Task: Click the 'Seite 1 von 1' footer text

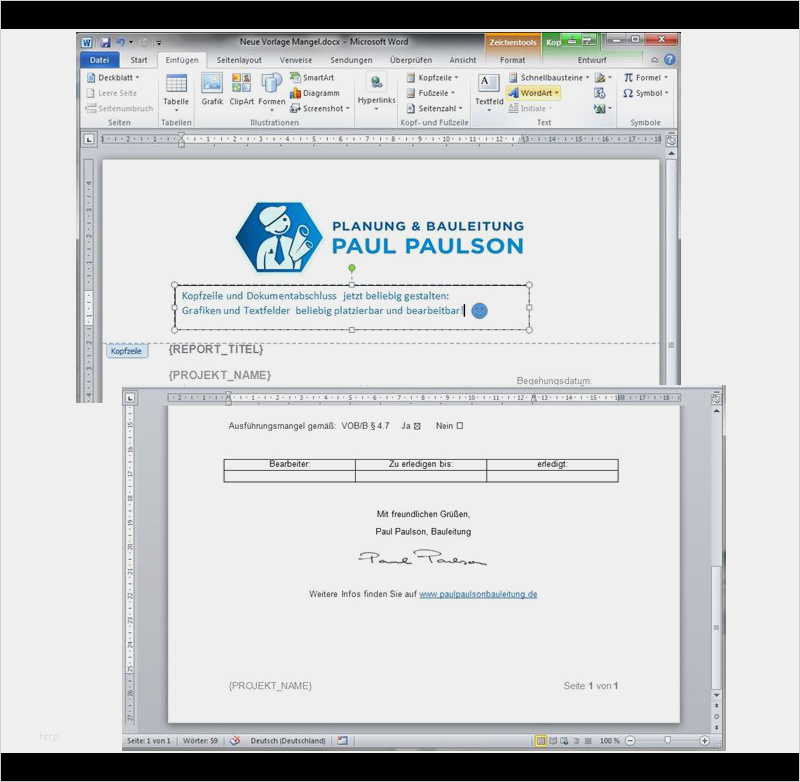Action: click(x=590, y=686)
